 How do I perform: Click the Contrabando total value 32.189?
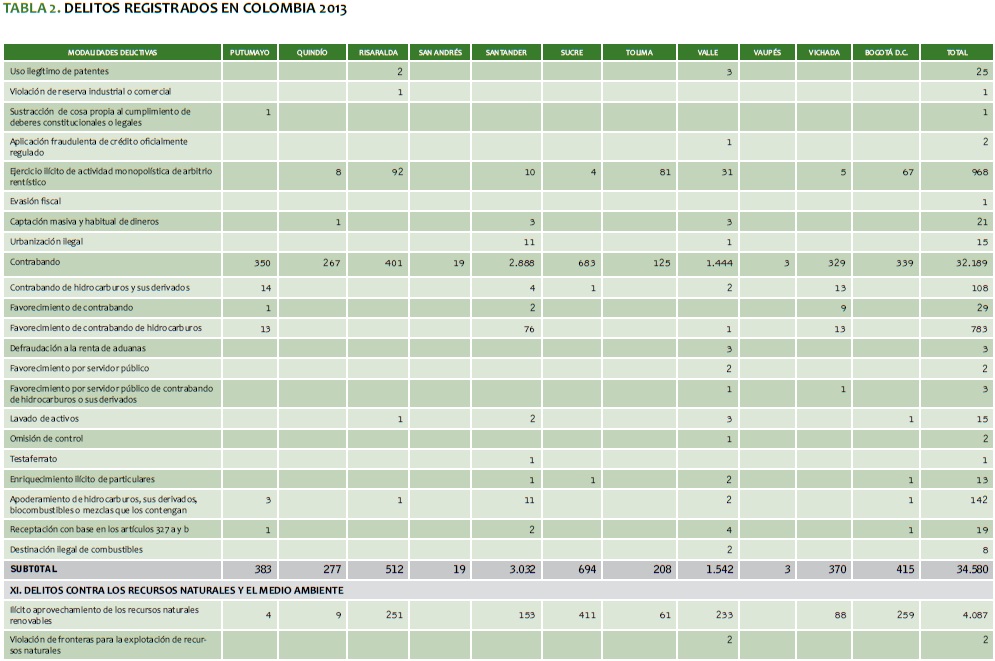(968, 264)
